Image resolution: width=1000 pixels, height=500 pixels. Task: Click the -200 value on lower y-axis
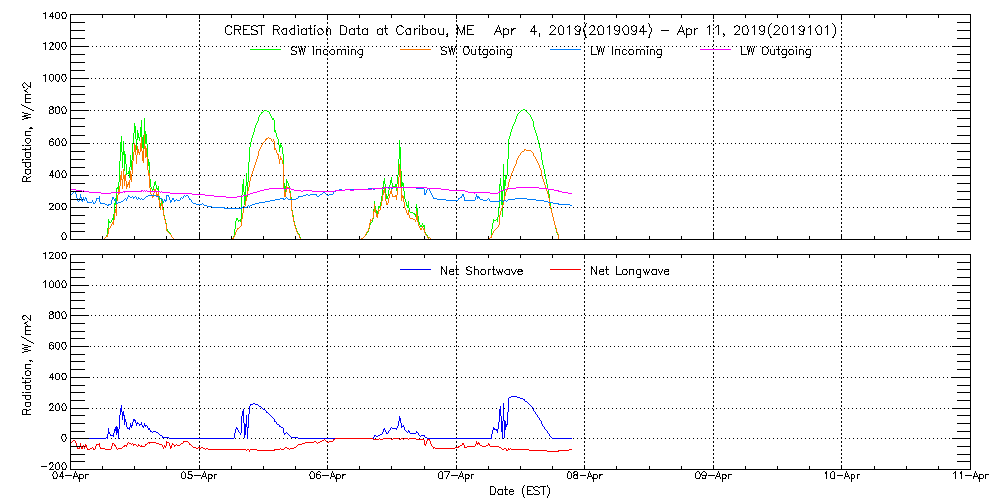[52, 467]
